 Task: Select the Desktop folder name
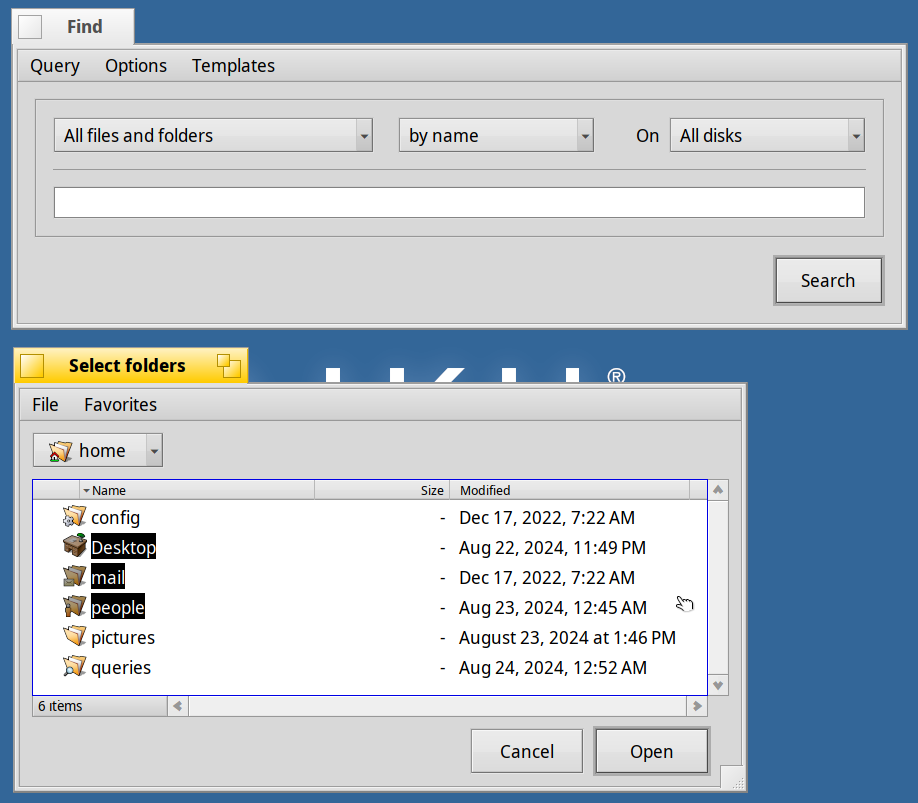[124, 547]
